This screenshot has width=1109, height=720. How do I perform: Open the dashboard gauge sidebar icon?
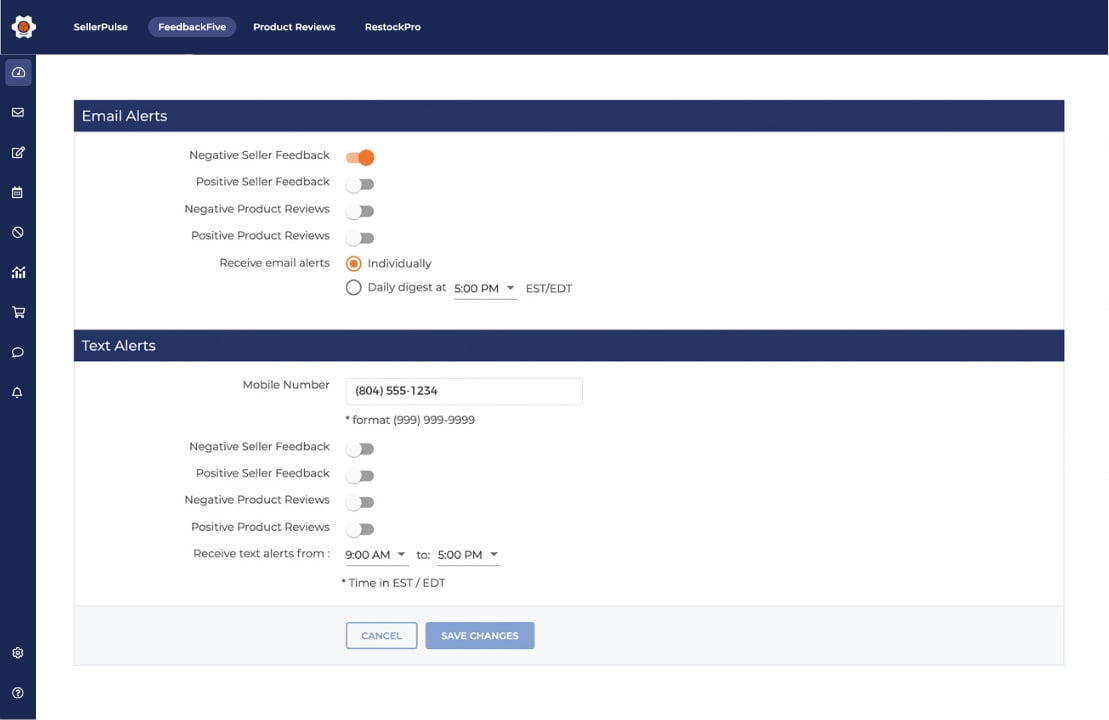click(x=18, y=72)
